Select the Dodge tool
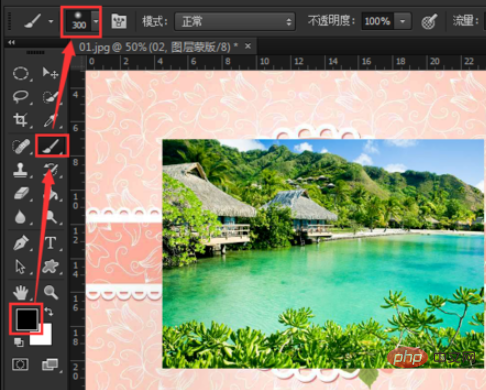The image size is (486, 390). coord(51,217)
